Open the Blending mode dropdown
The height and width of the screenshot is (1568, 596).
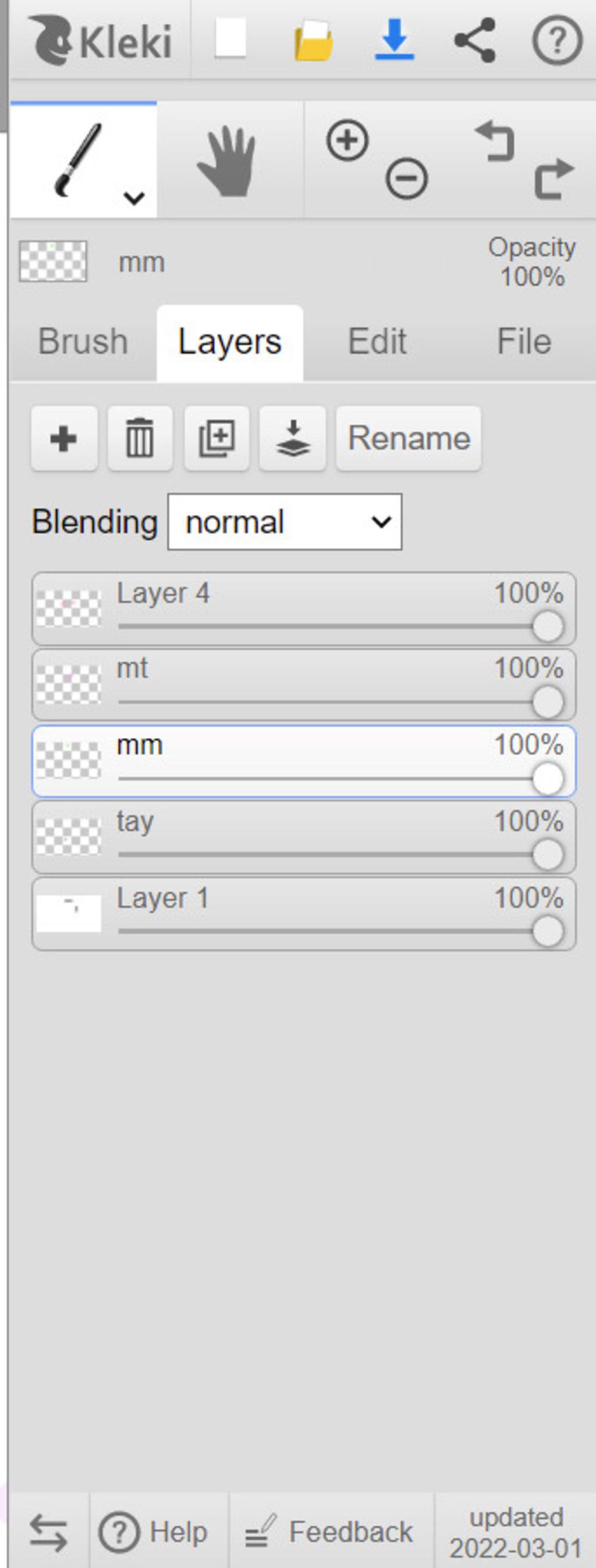(x=285, y=522)
